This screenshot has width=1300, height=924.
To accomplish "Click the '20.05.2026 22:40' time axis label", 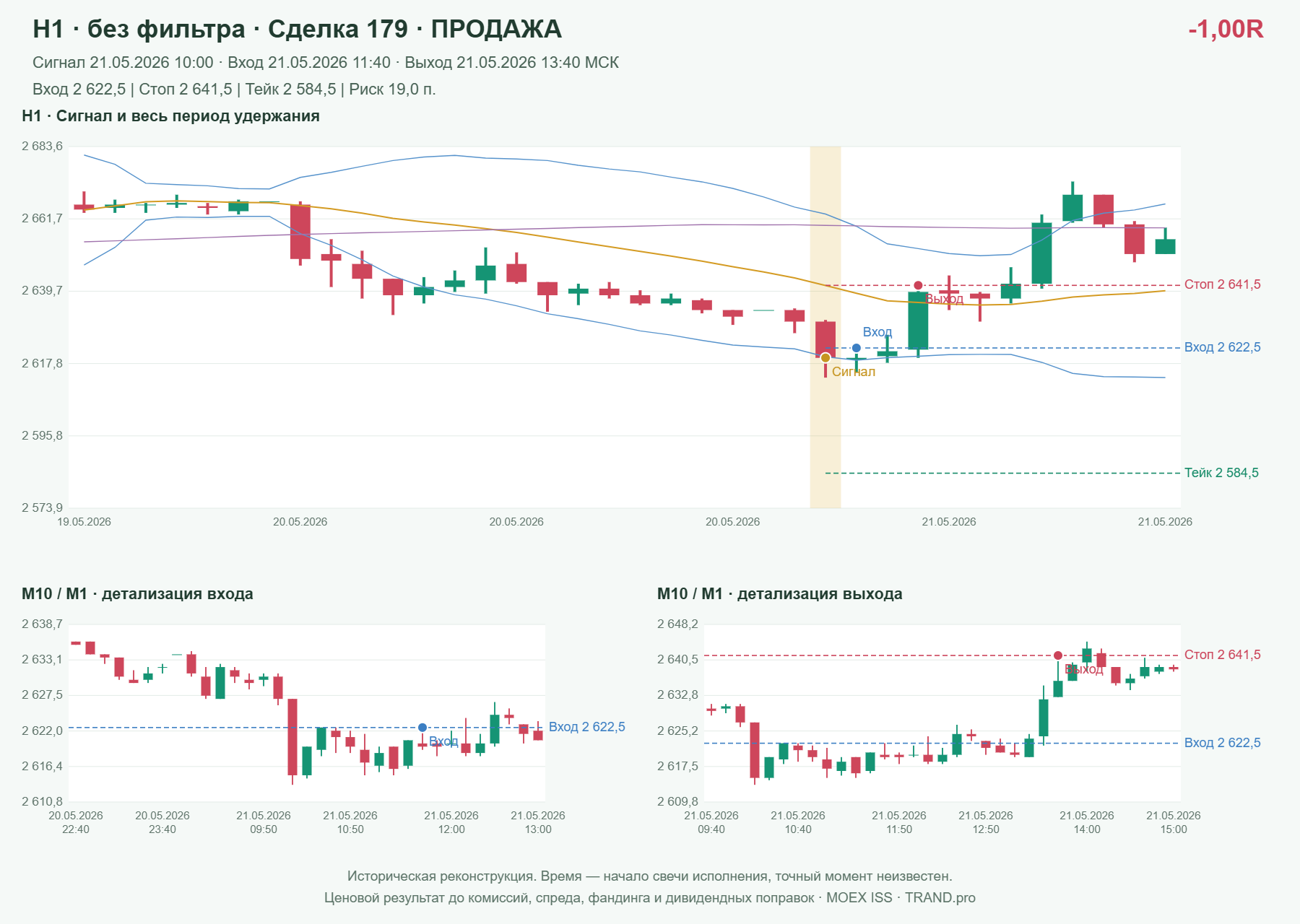I will click(x=76, y=822).
